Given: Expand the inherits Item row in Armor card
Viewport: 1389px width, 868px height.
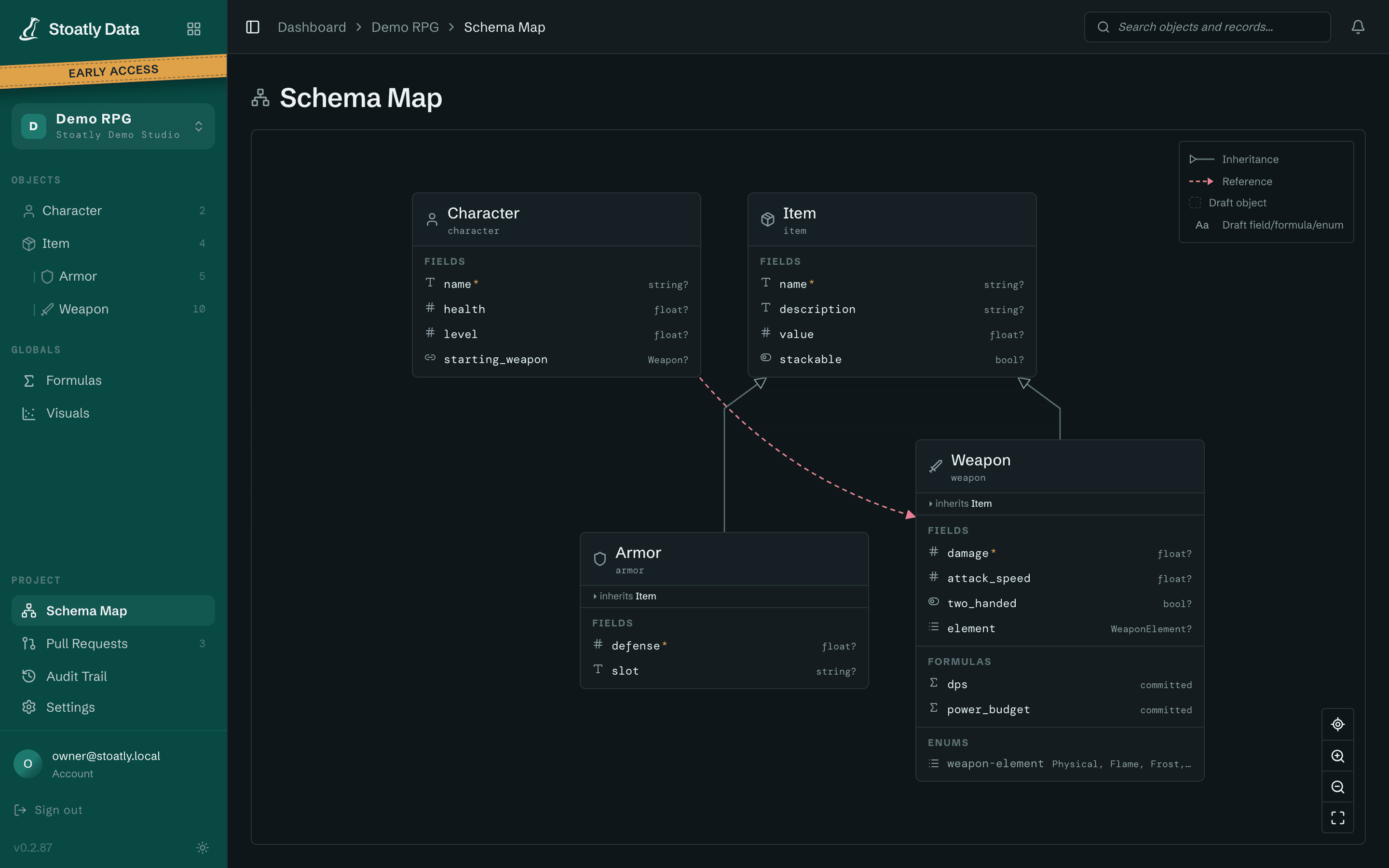Looking at the screenshot, I should (724, 596).
